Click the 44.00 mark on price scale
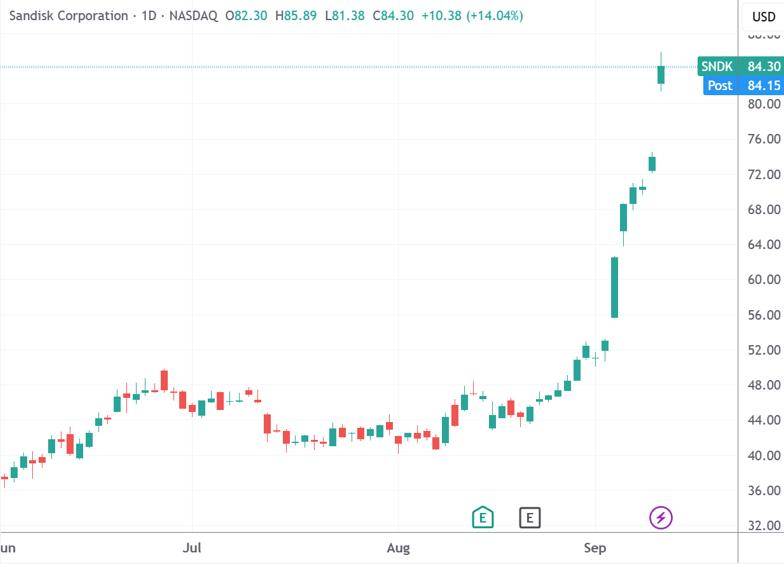This screenshot has height=567, width=784. click(763, 421)
